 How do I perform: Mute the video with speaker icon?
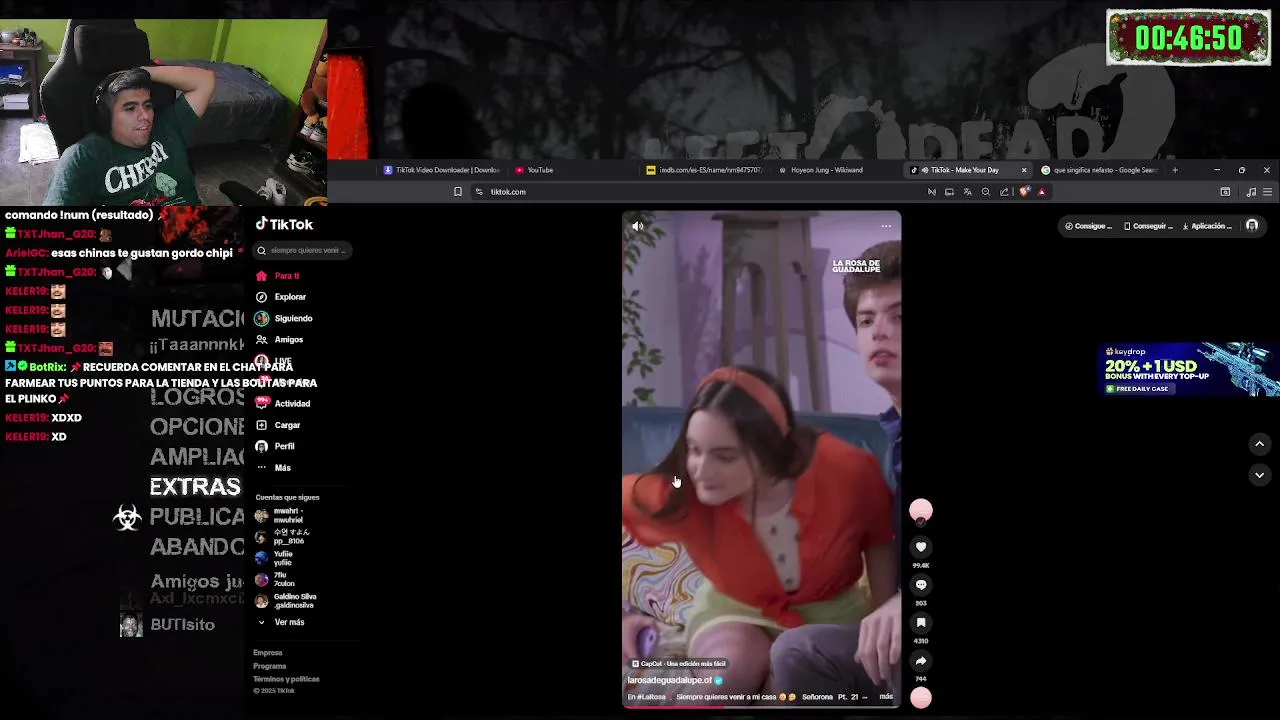coord(637,226)
